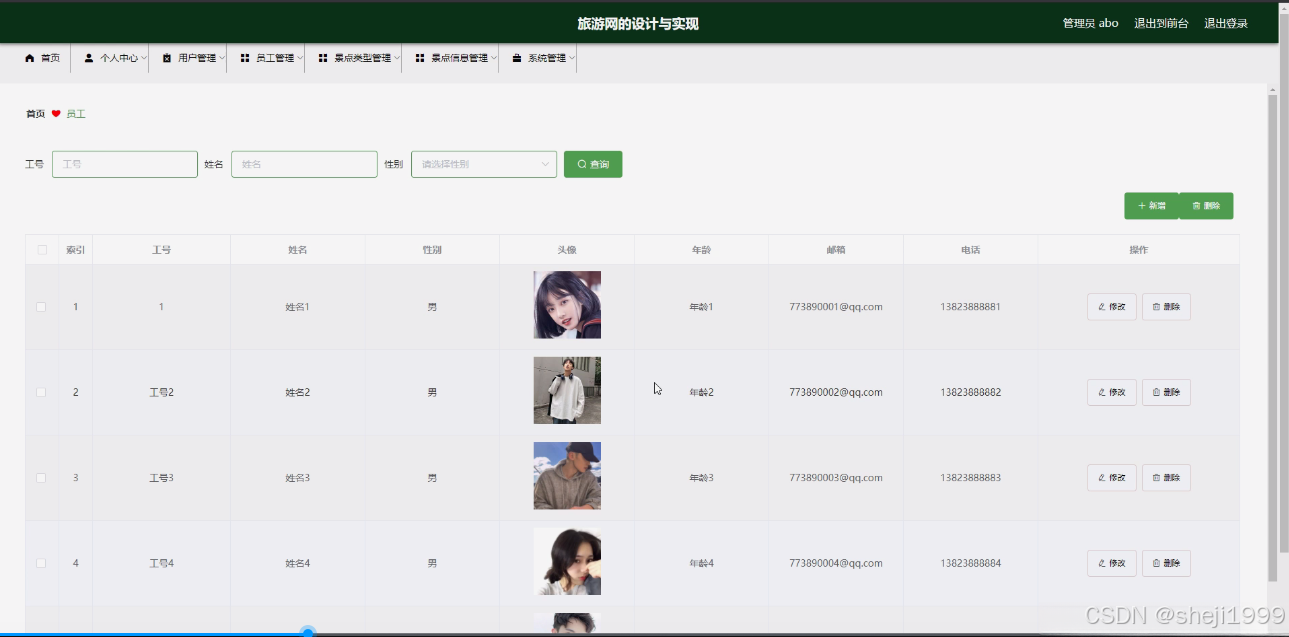
Task: Click the page title 旅游网的设计与实现
Action: click(638, 23)
